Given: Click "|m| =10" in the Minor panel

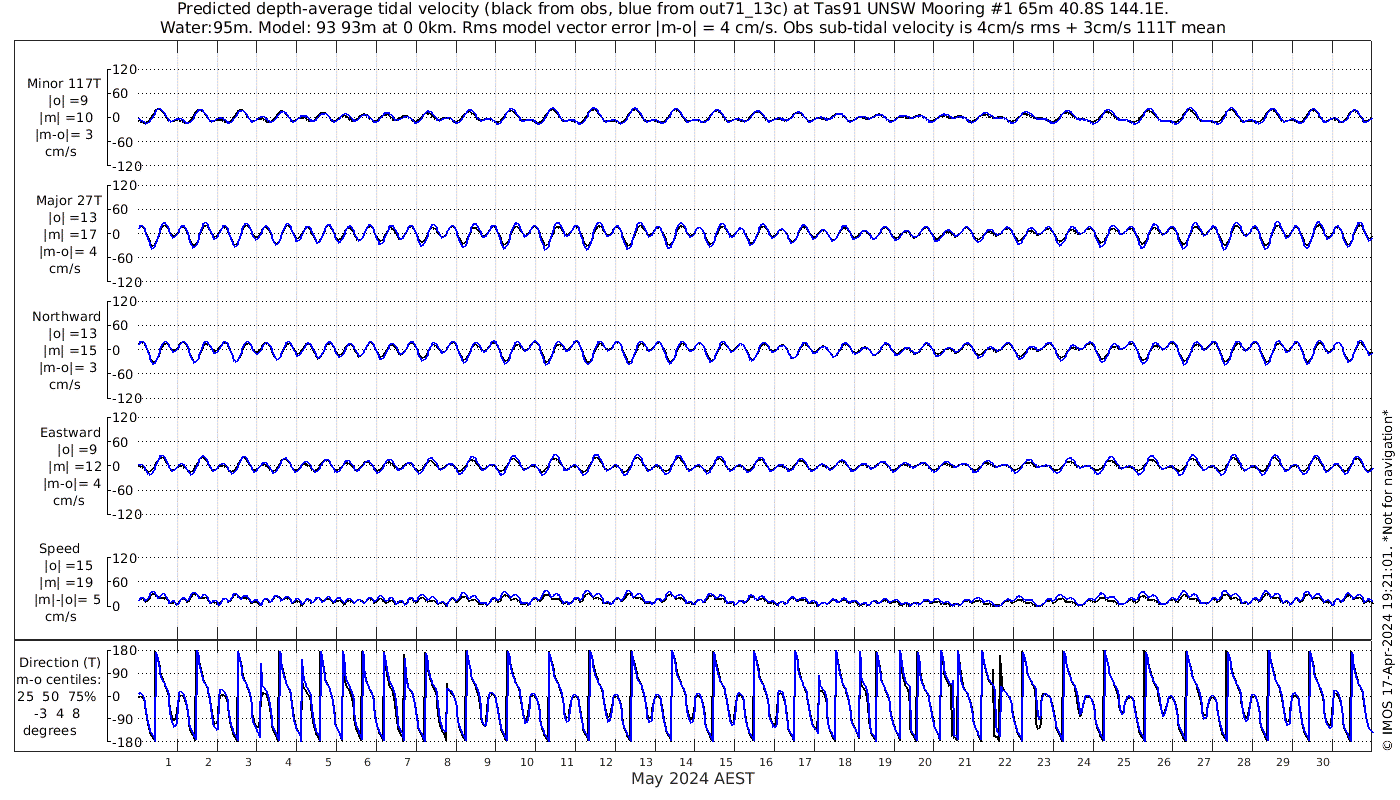Looking at the screenshot, I should [x=68, y=117].
